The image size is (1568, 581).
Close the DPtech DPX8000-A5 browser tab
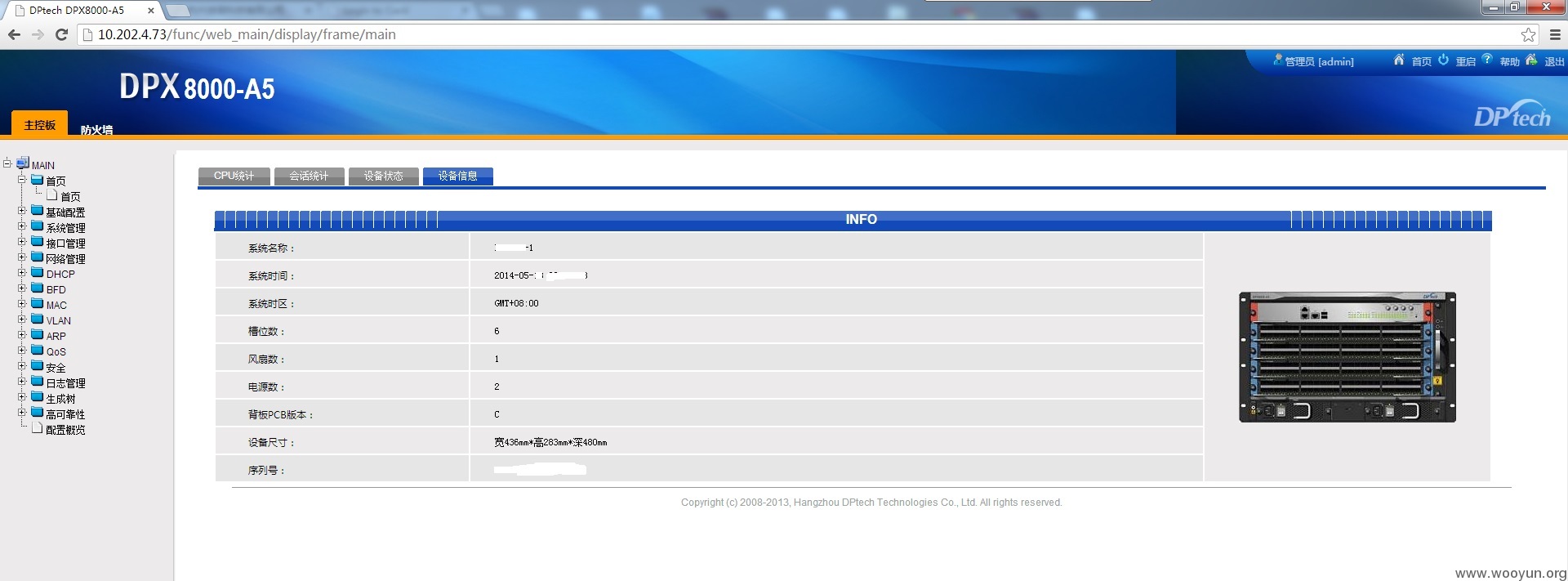[151, 11]
